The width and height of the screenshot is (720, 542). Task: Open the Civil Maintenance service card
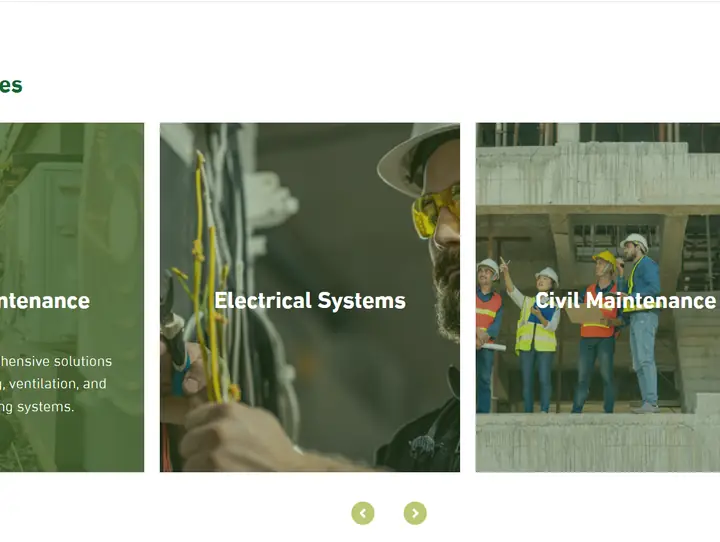[598, 297]
